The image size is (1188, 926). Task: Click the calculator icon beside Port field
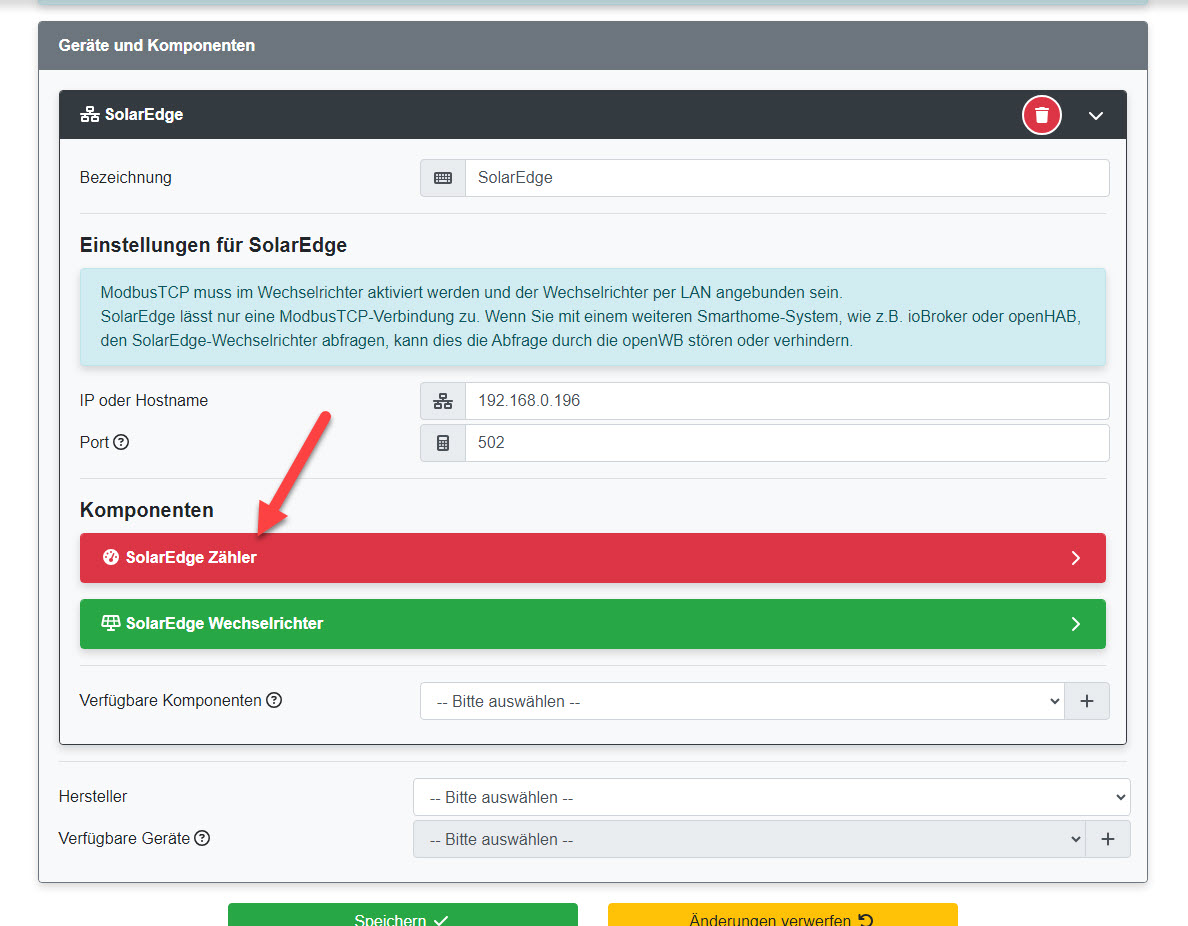[443, 443]
